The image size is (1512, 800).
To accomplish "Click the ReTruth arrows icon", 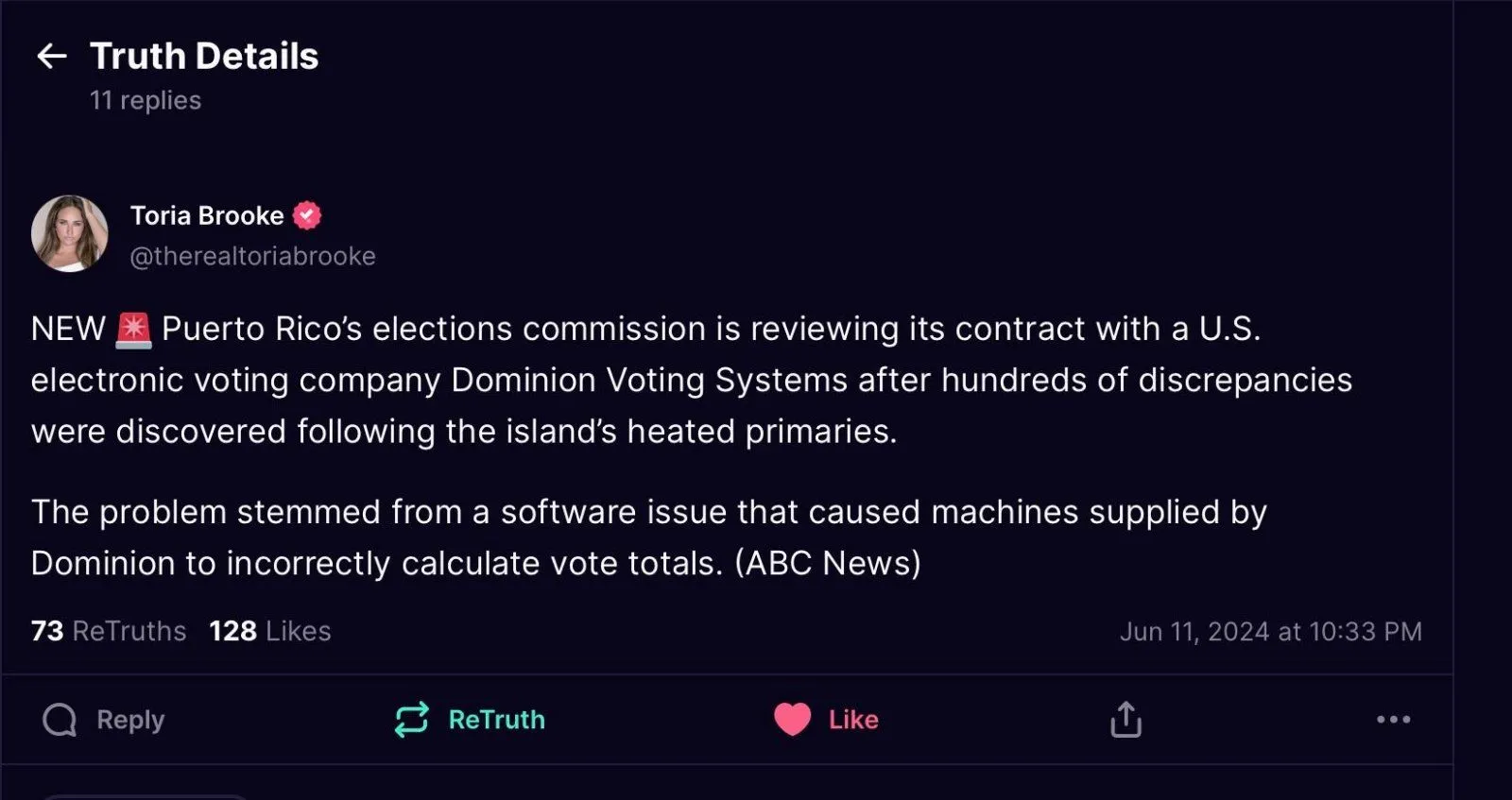I will (x=412, y=720).
